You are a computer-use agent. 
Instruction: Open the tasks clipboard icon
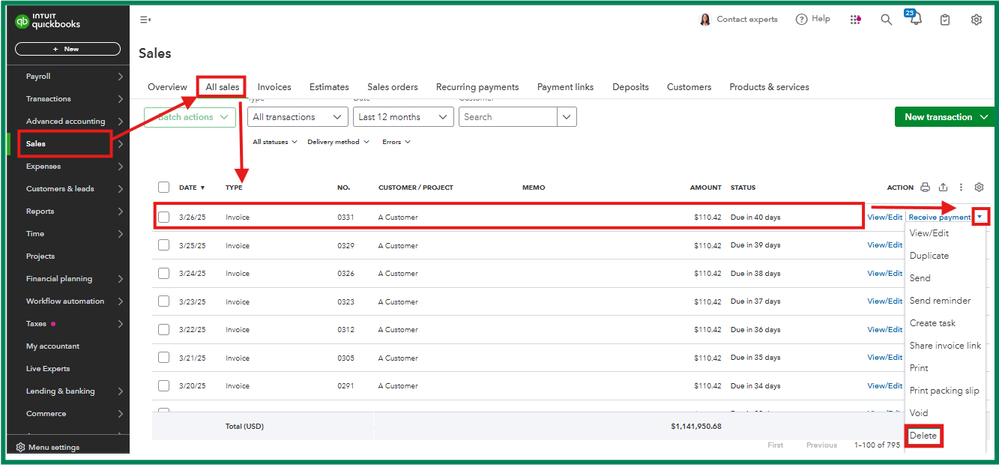[x=945, y=20]
